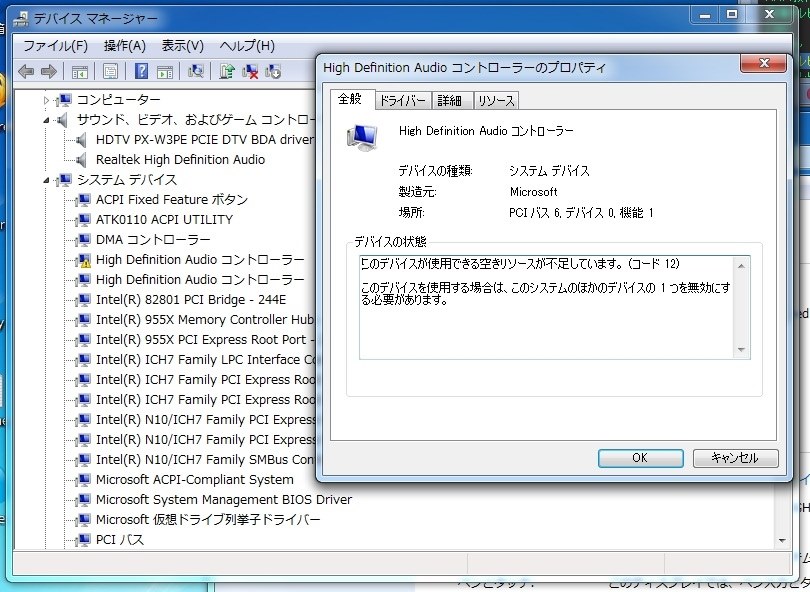Select ATK0110 ACPI UTILITY

coord(164,220)
